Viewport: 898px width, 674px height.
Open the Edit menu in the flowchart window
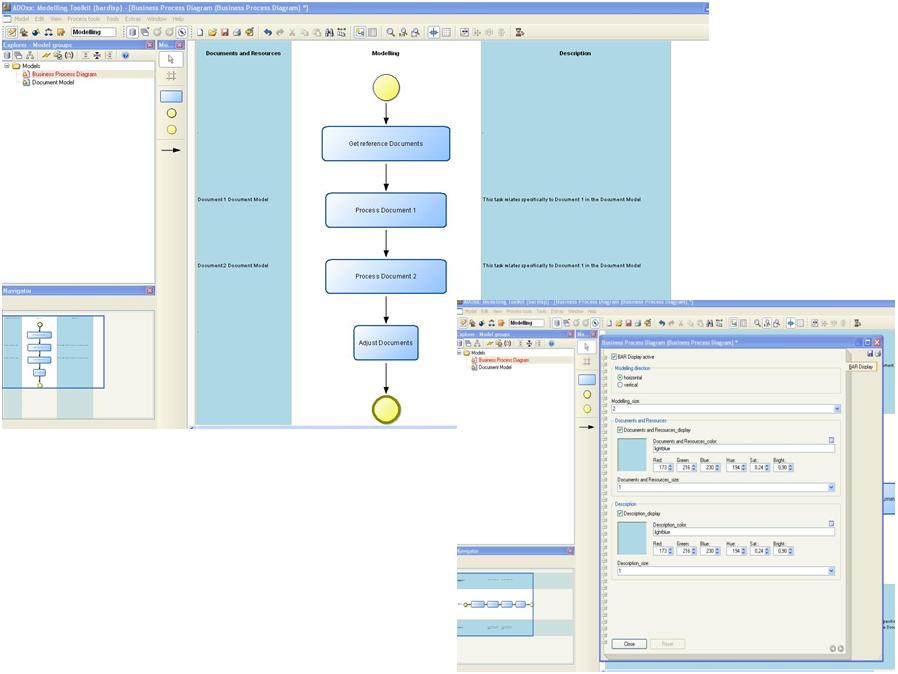40,19
